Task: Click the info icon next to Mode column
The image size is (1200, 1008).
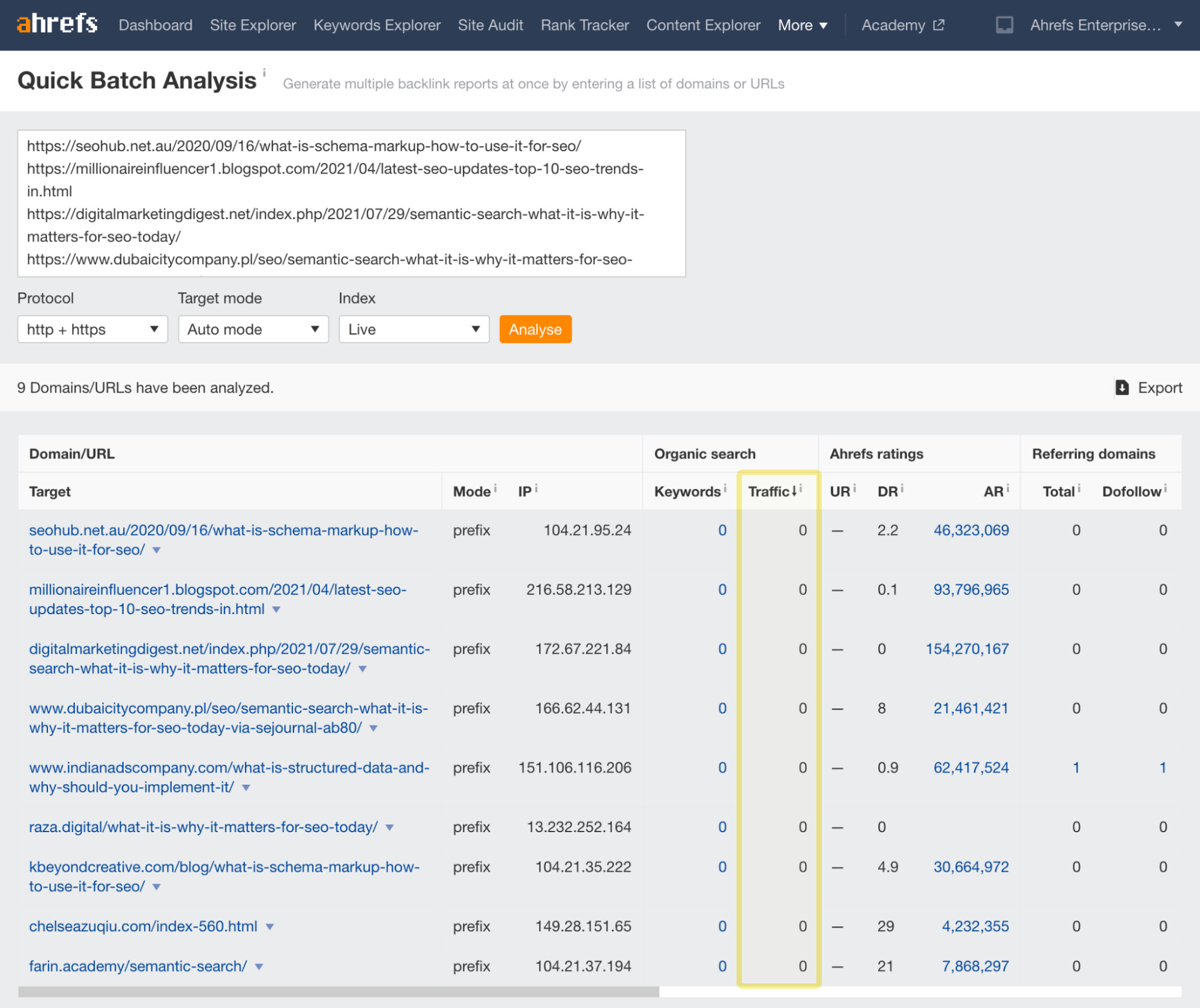Action: [x=495, y=488]
